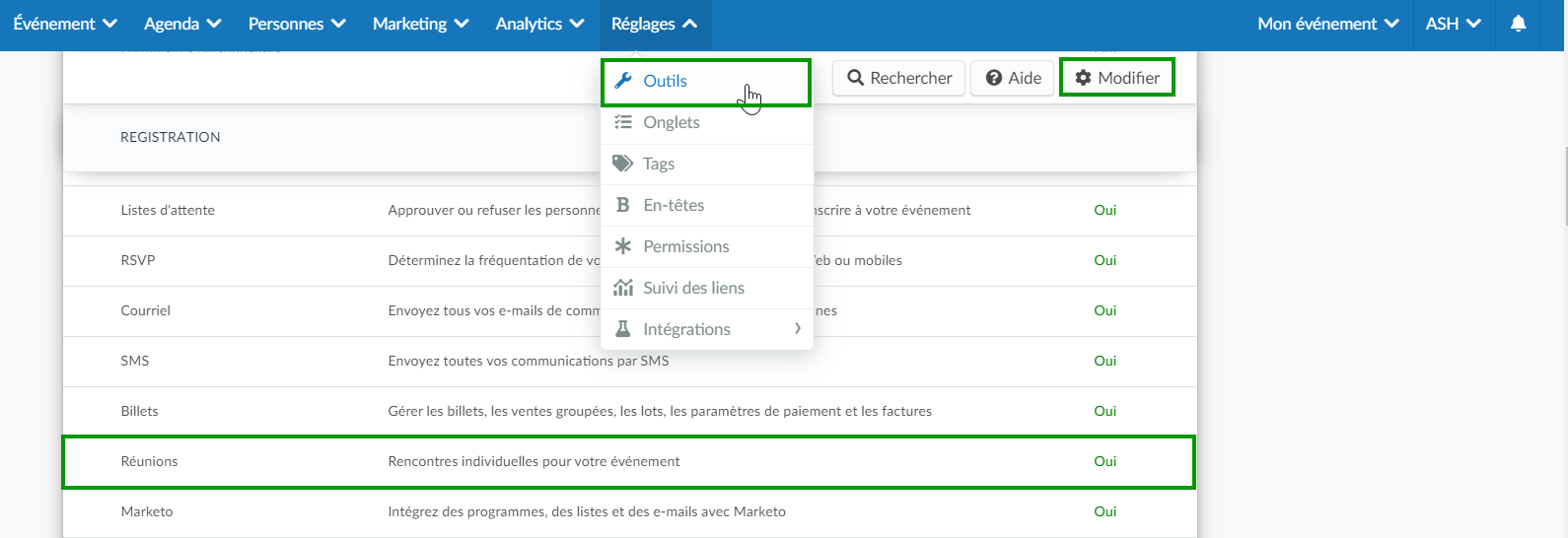Select Suivi des liens entry

pos(706,288)
